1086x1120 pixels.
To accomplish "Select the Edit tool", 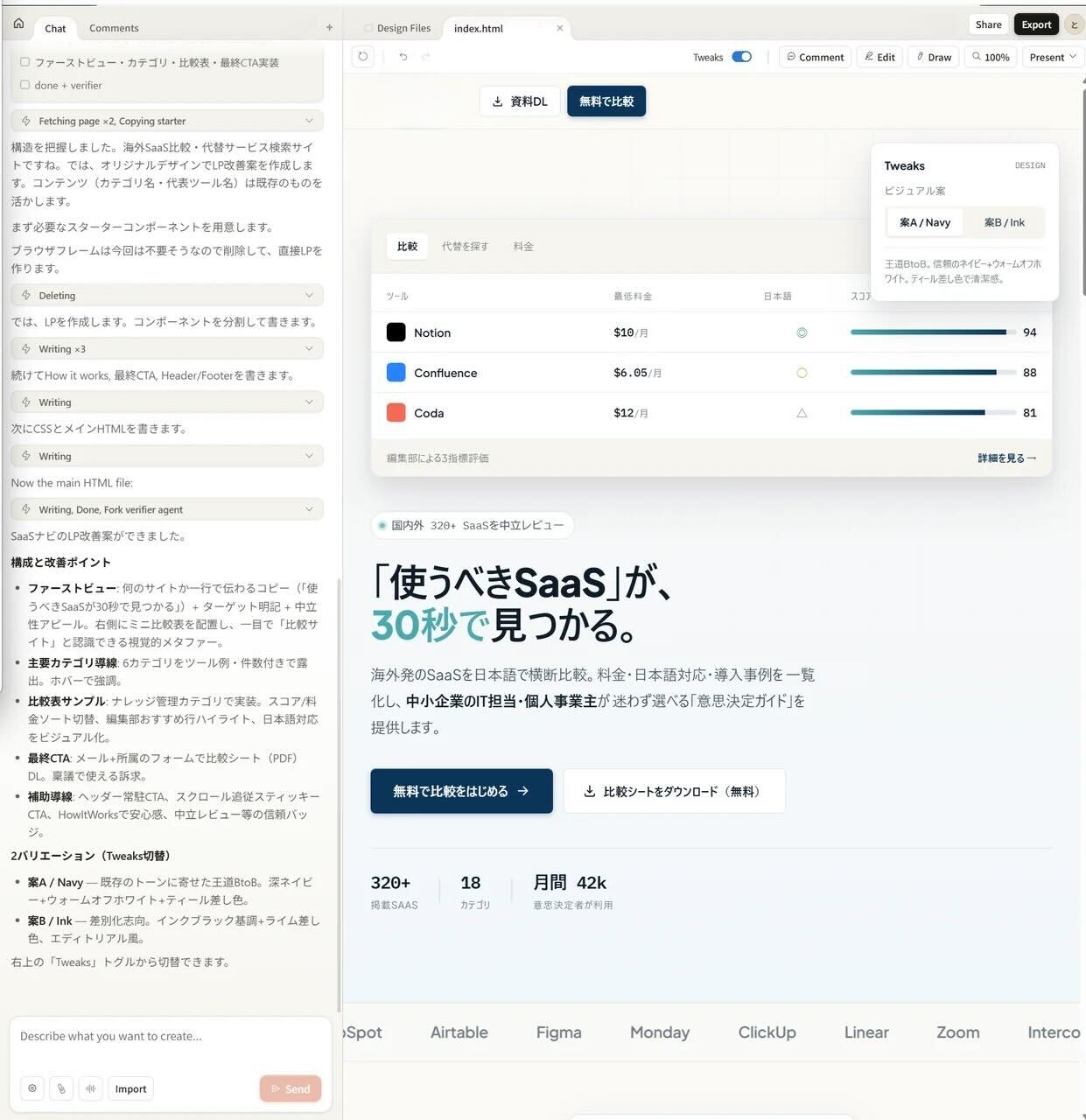I will click(879, 57).
